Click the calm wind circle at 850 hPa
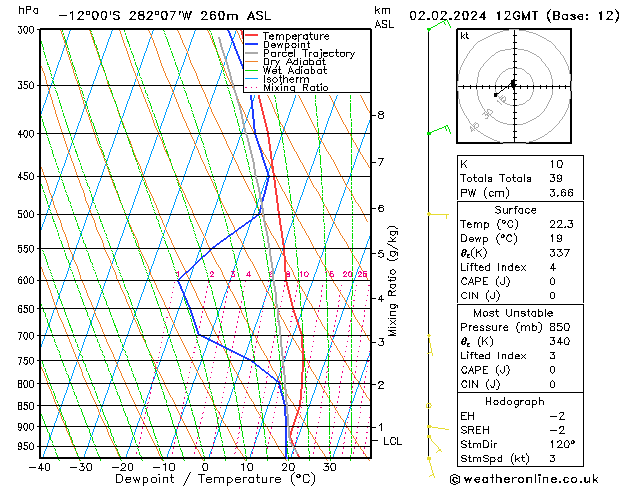629x486 pixels. (x=428, y=406)
